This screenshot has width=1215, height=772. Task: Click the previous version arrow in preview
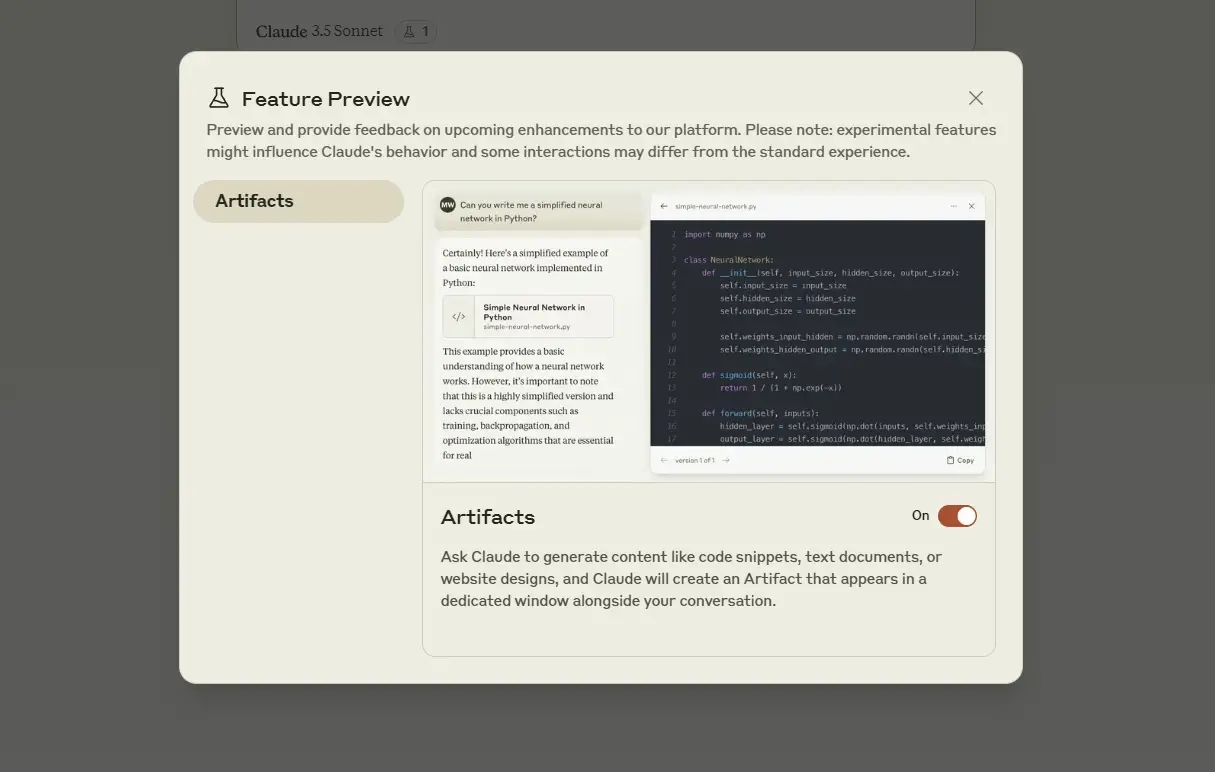664,460
